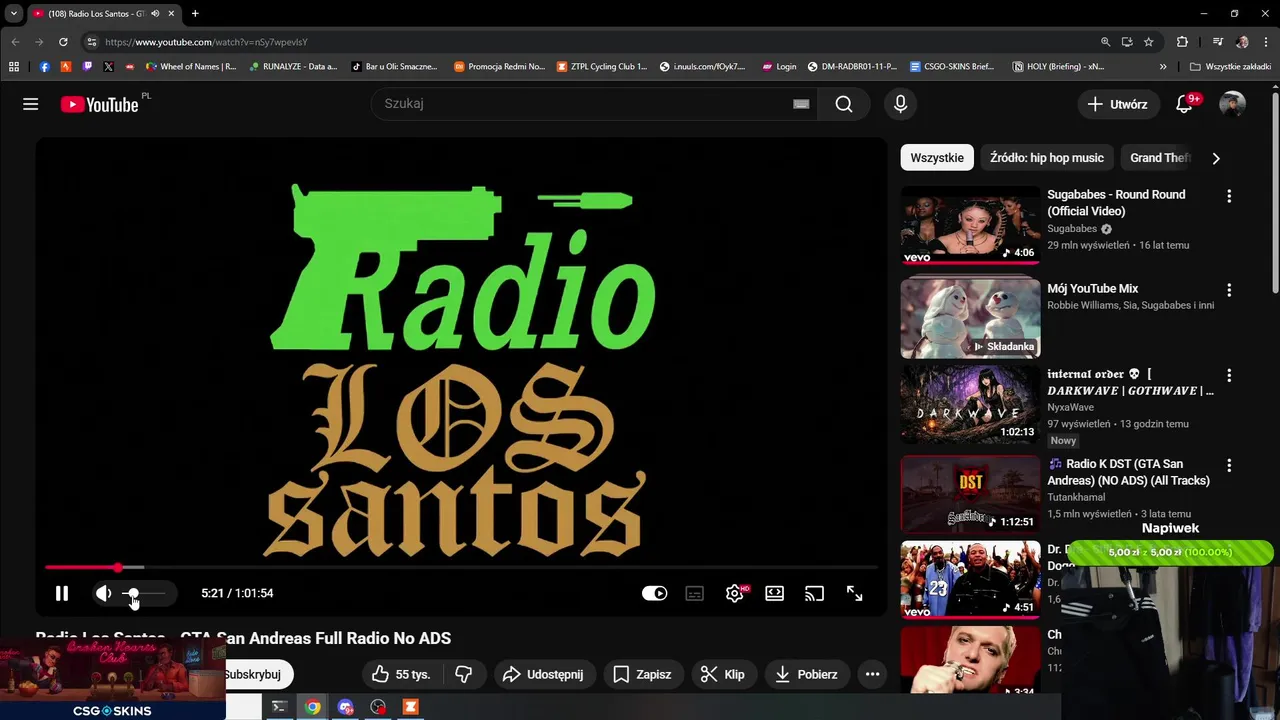The height and width of the screenshot is (720, 1280).
Task: Download with Pobierz button
Action: point(807,674)
